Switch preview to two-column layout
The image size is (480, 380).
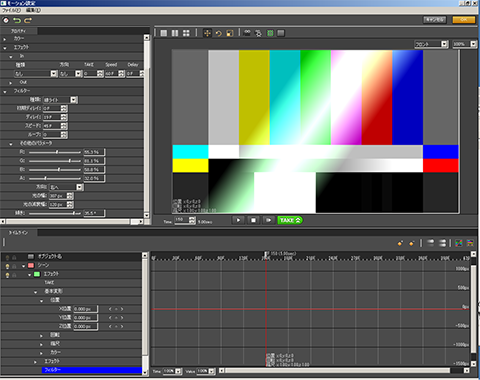175,33
